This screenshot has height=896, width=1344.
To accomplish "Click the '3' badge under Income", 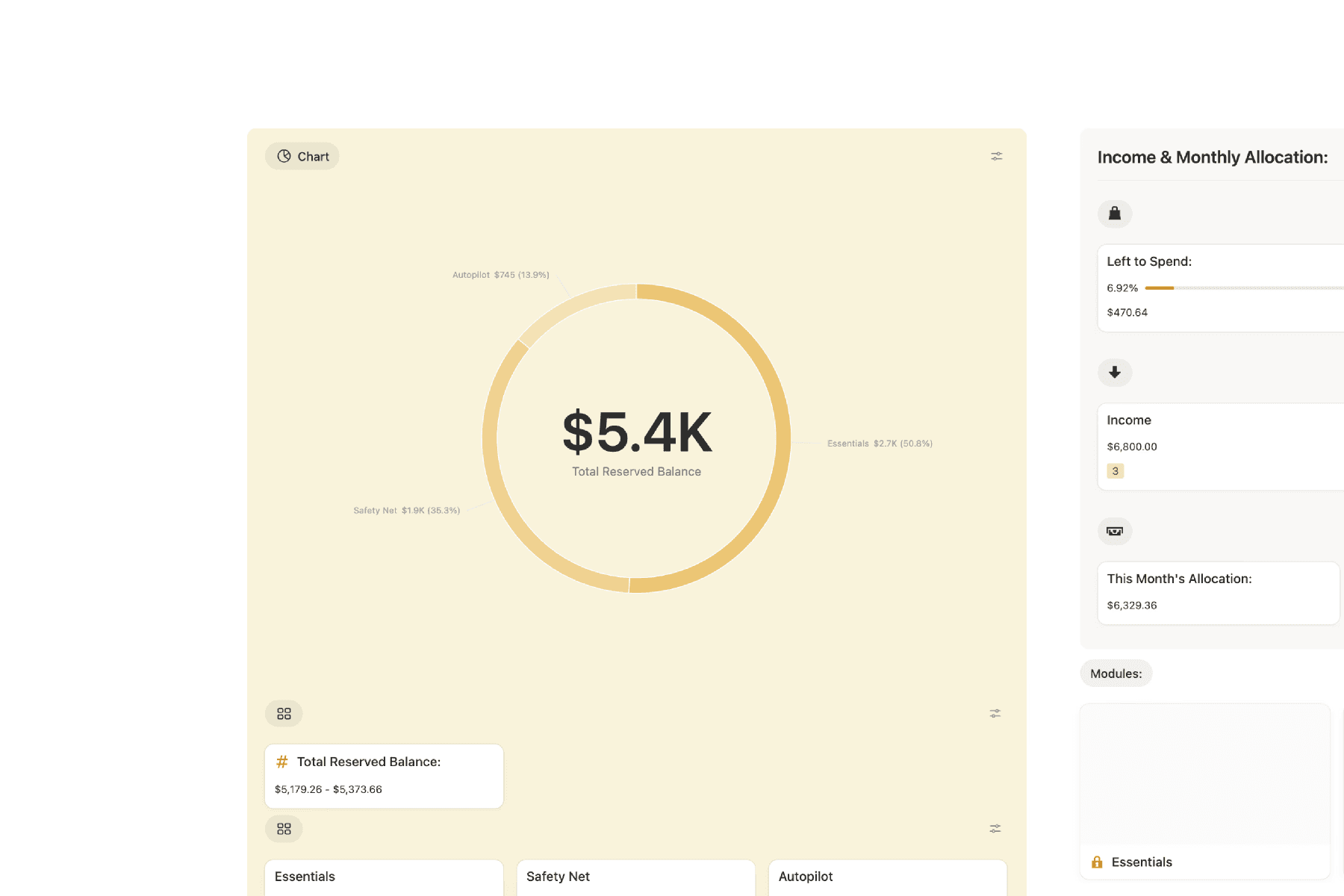I will (1116, 471).
